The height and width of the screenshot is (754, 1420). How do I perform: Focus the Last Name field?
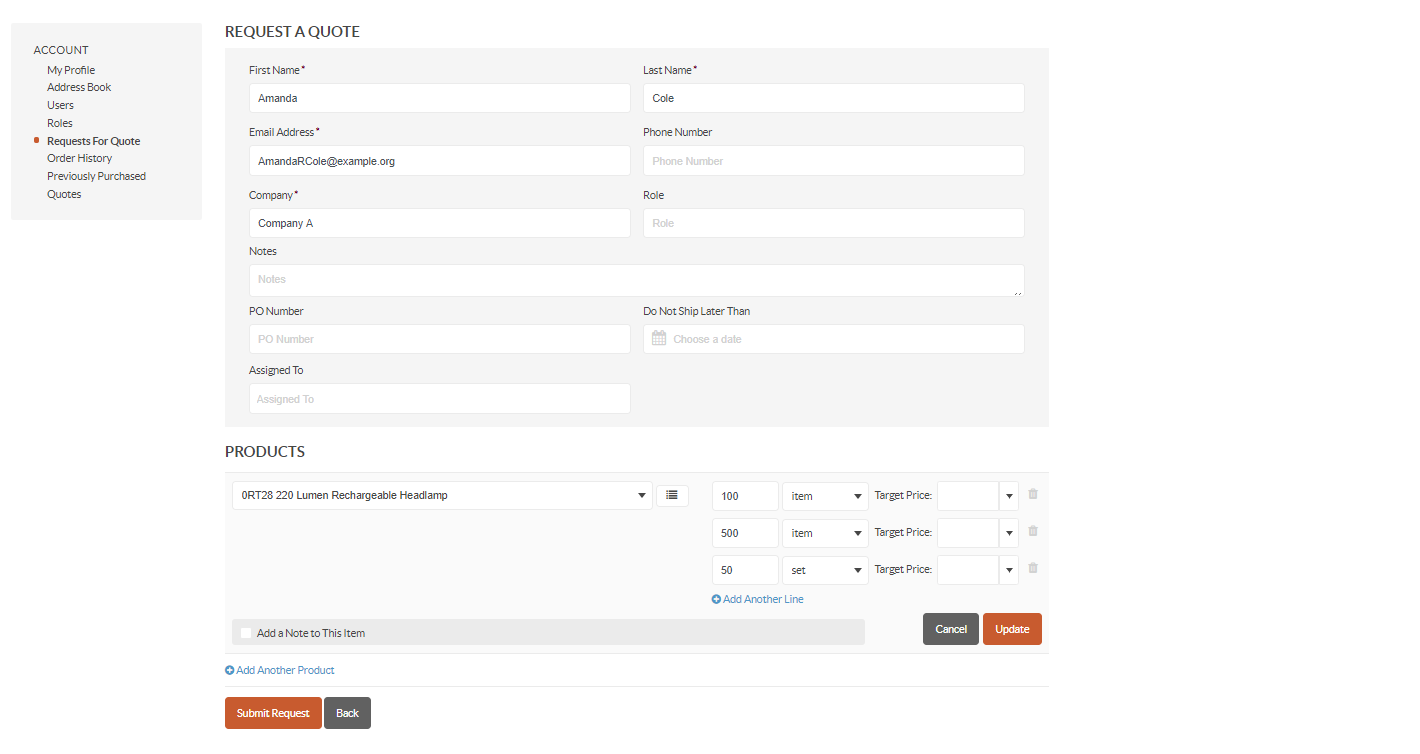point(834,98)
